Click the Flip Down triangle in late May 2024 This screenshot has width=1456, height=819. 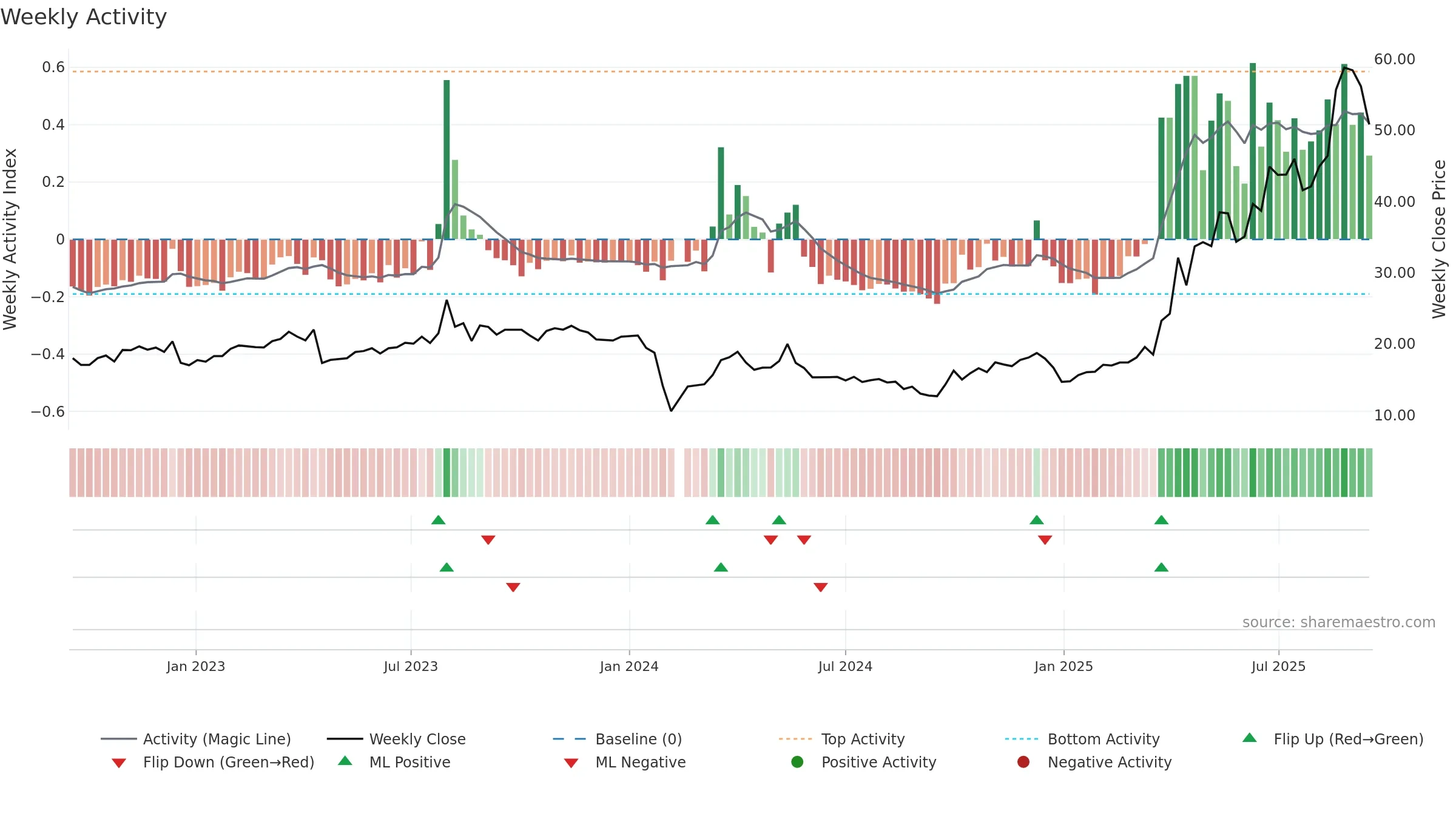(x=804, y=540)
